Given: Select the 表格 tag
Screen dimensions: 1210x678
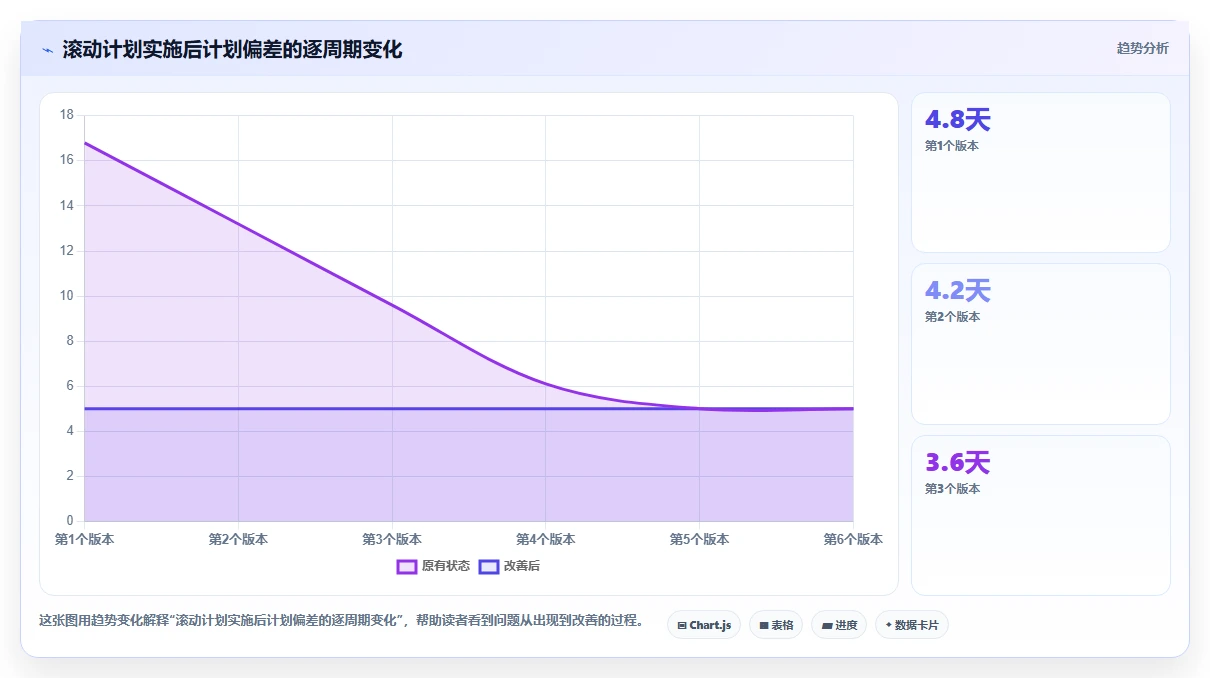Looking at the screenshot, I should click(776, 625).
